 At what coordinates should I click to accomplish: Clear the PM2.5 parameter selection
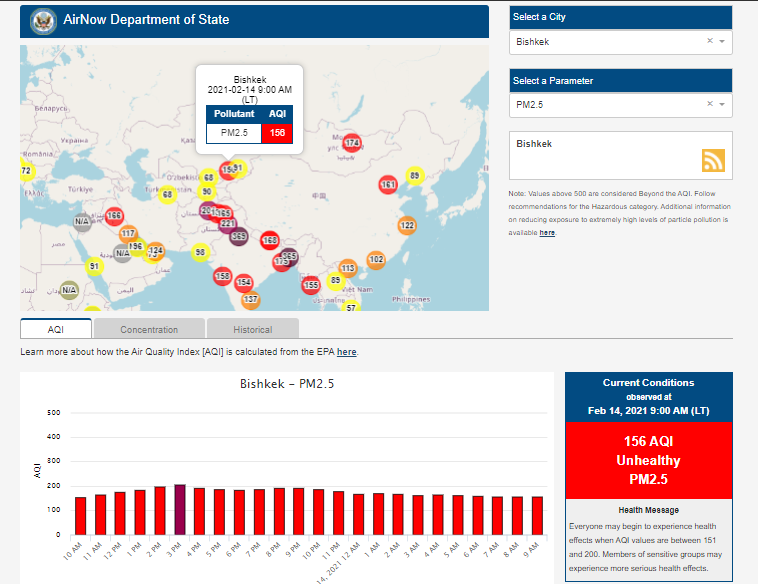(709, 104)
